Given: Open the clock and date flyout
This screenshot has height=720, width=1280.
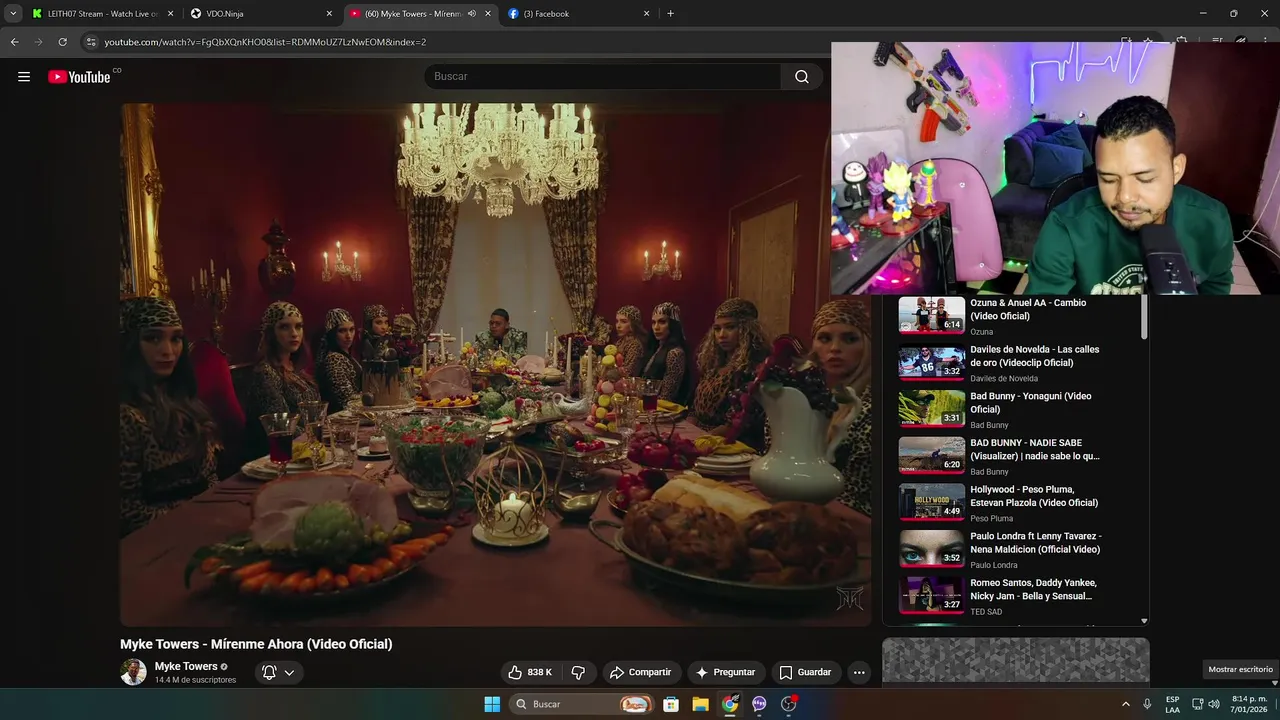Looking at the screenshot, I should [x=1249, y=704].
